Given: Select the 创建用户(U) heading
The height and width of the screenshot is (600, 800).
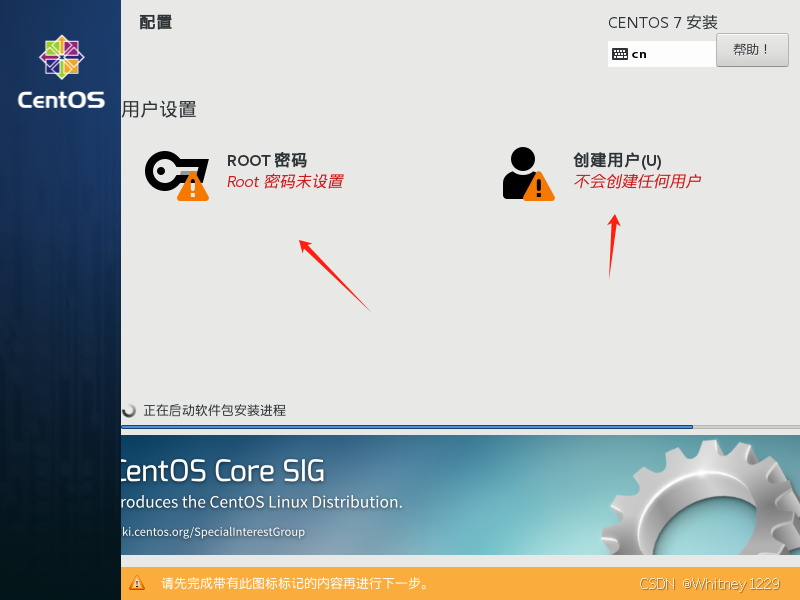Looking at the screenshot, I should [x=617, y=160].
